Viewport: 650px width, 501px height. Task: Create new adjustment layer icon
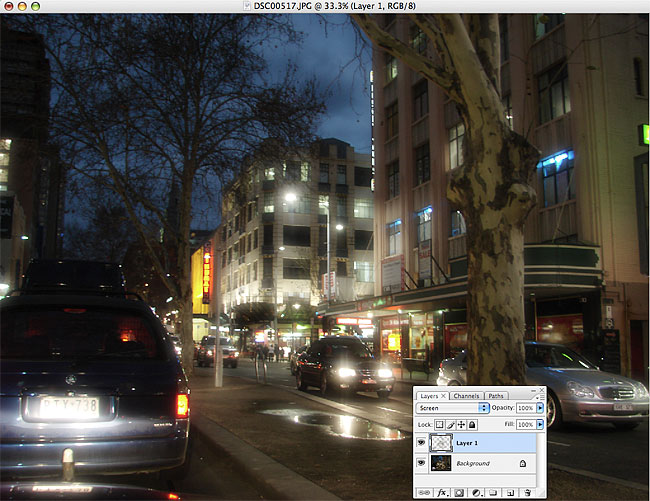click(475, 492)
